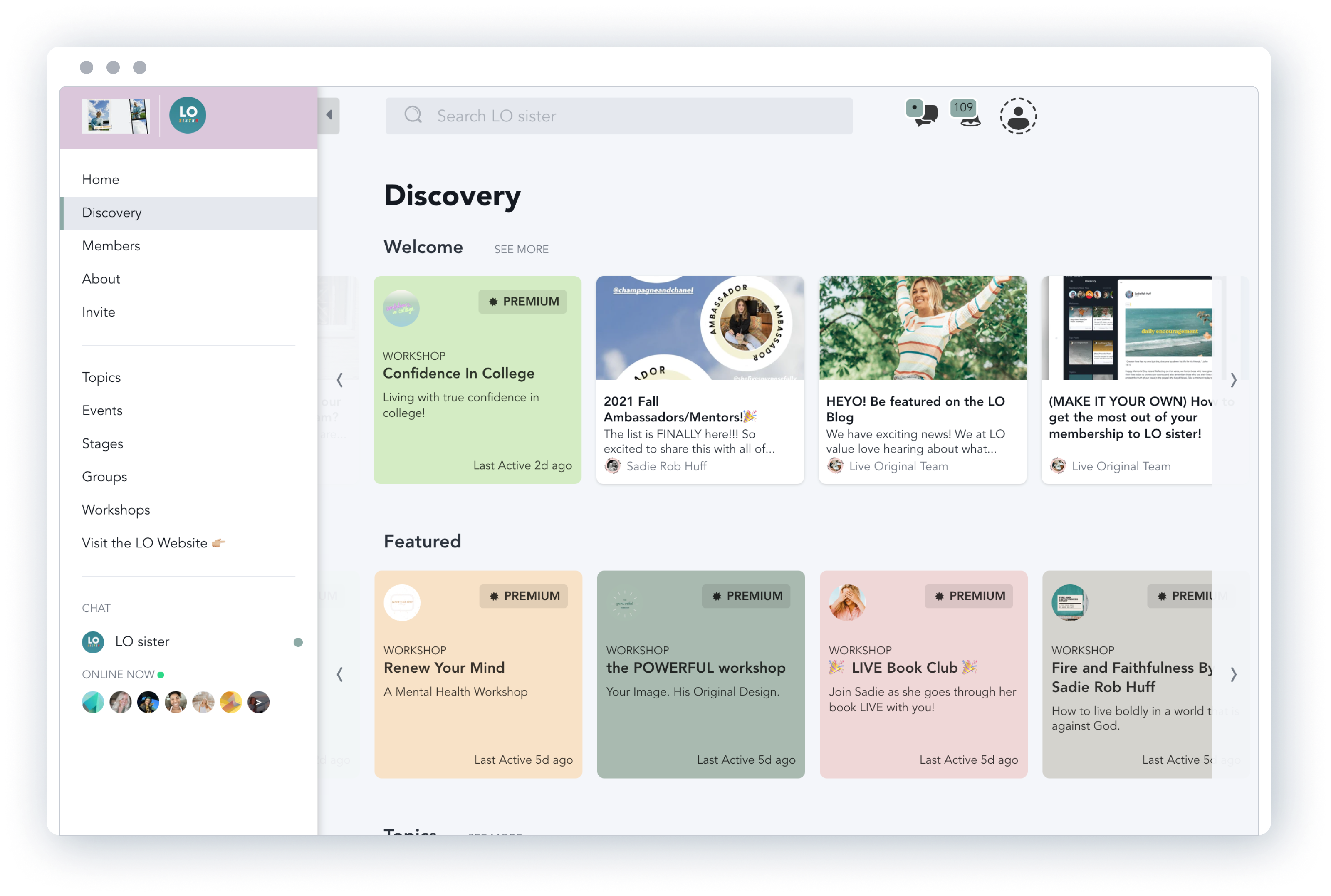
Task: Open LIVE Book Club workshop
Action: click(x=924, y=674)
